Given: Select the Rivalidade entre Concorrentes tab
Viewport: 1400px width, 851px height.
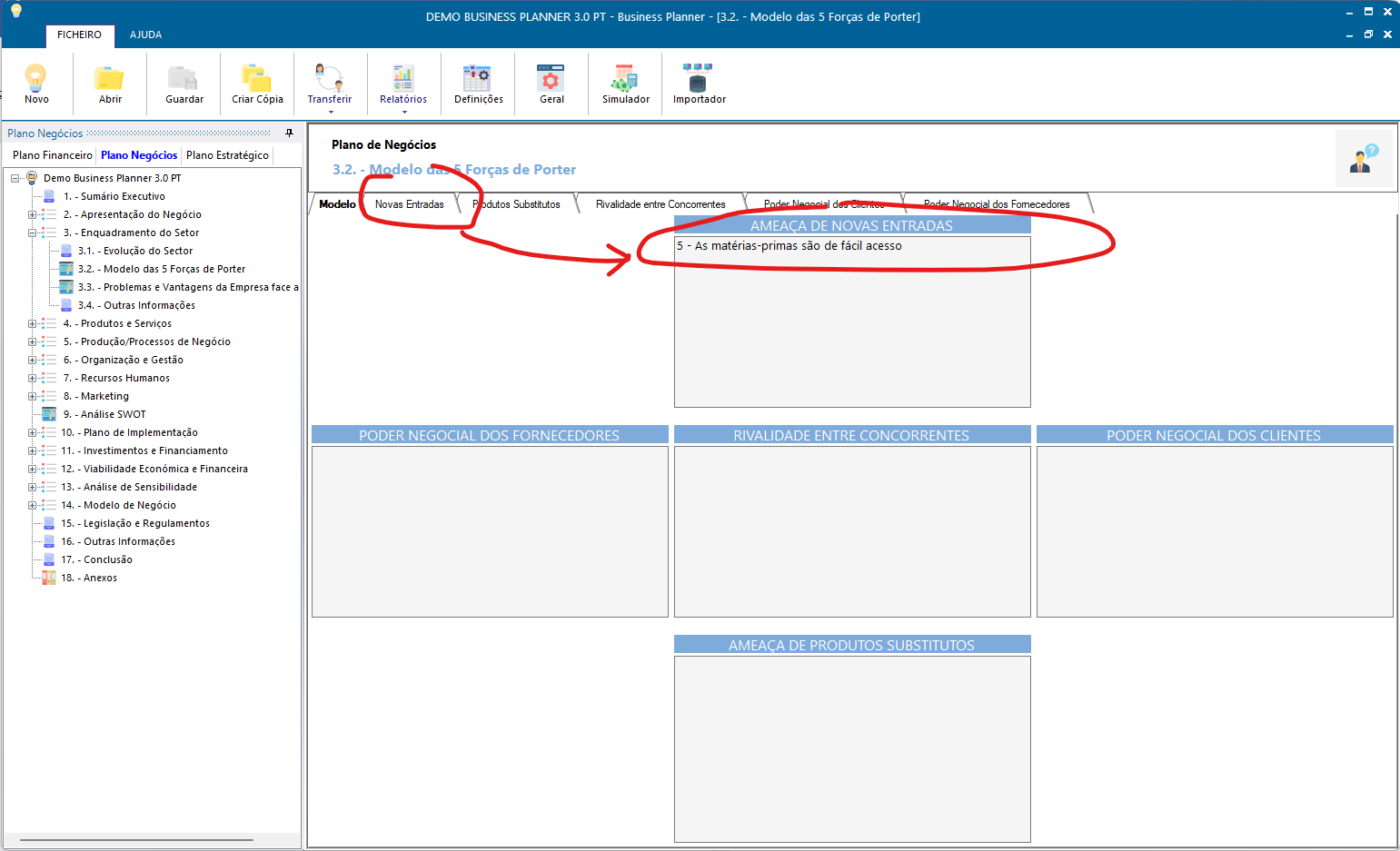Looking at the screenshot, I should point(660,204).
